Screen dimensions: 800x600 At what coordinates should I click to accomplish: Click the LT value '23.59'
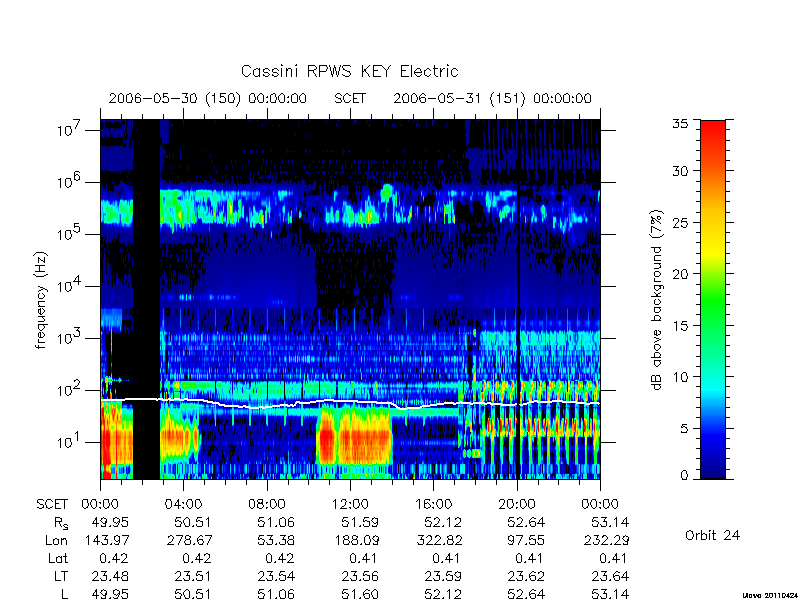pyautogui.click(x=443, y=576)
